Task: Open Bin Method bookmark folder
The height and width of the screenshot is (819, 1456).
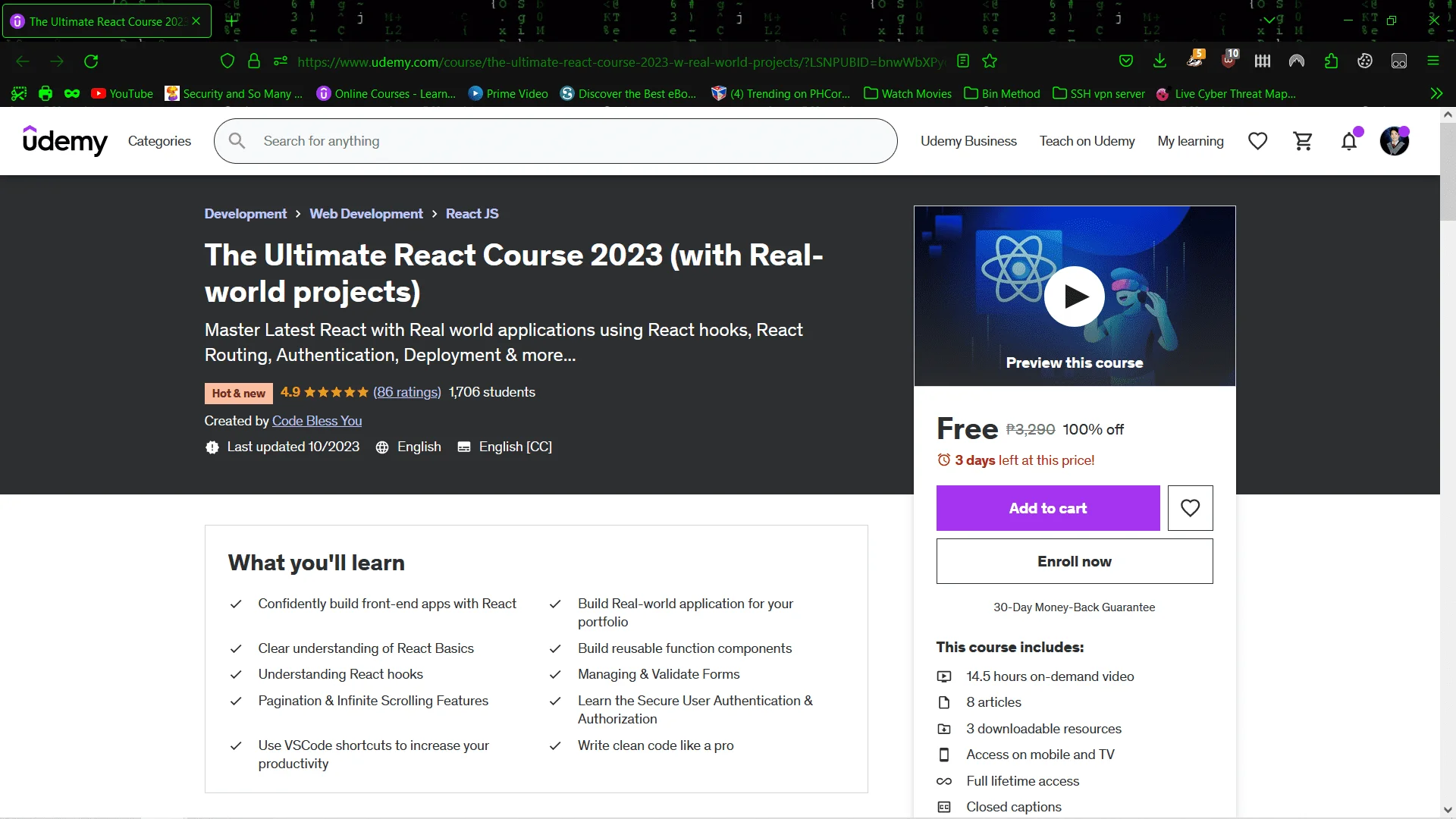Action: click(x=1002, y=94)
